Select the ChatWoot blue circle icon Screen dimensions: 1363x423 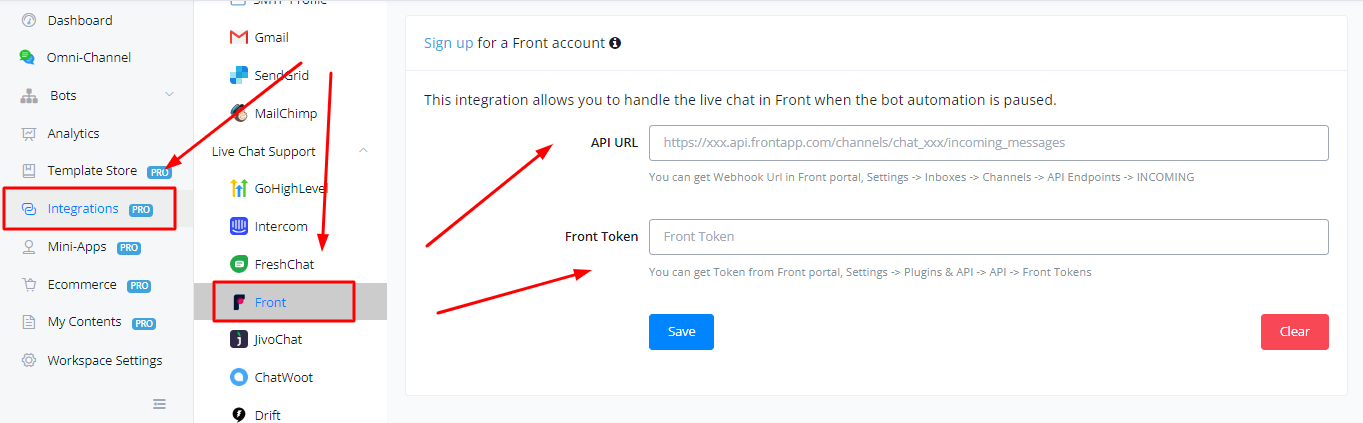point(238,377)
